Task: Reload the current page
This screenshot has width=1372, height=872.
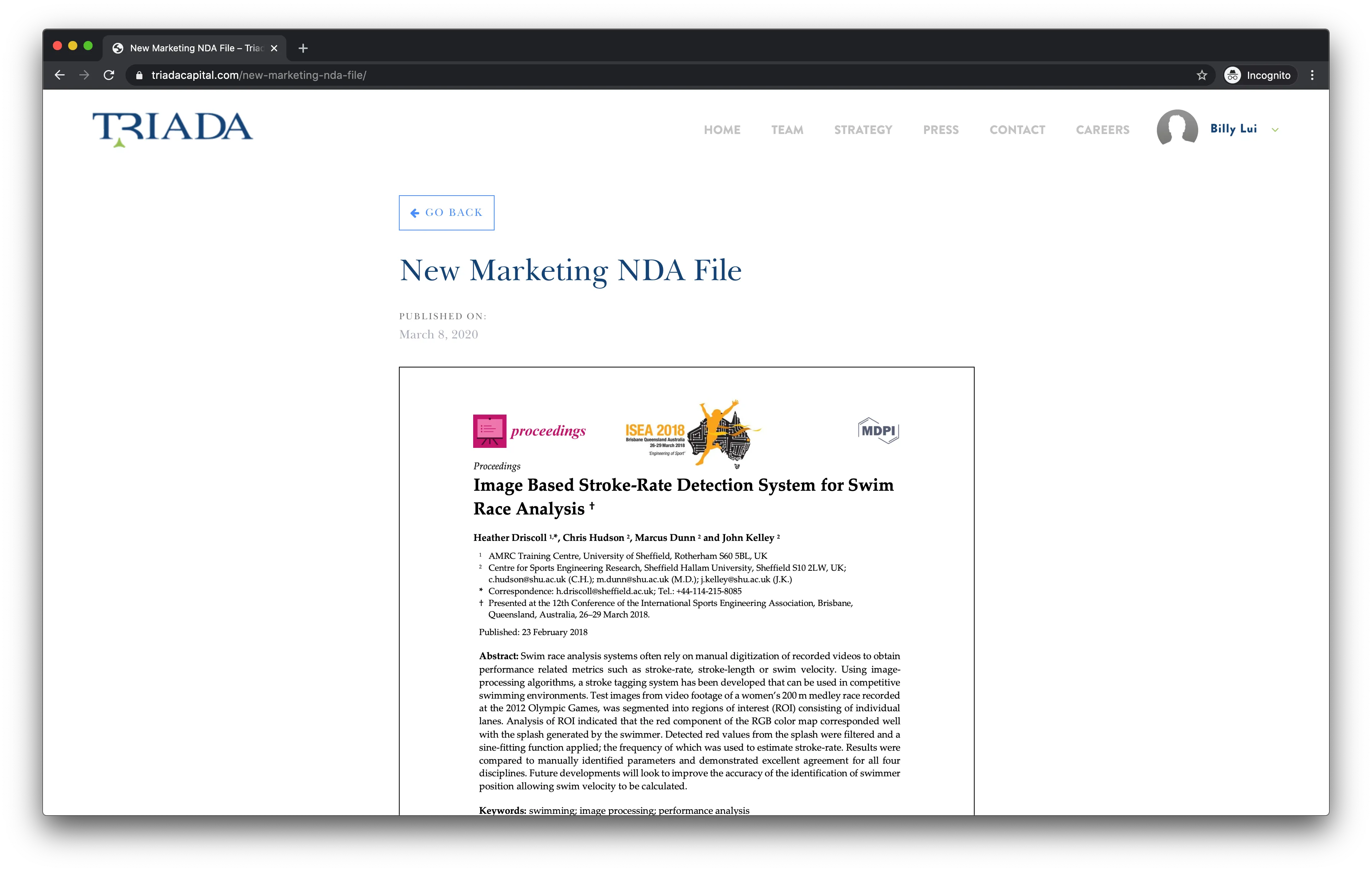Action: (109, 75)
